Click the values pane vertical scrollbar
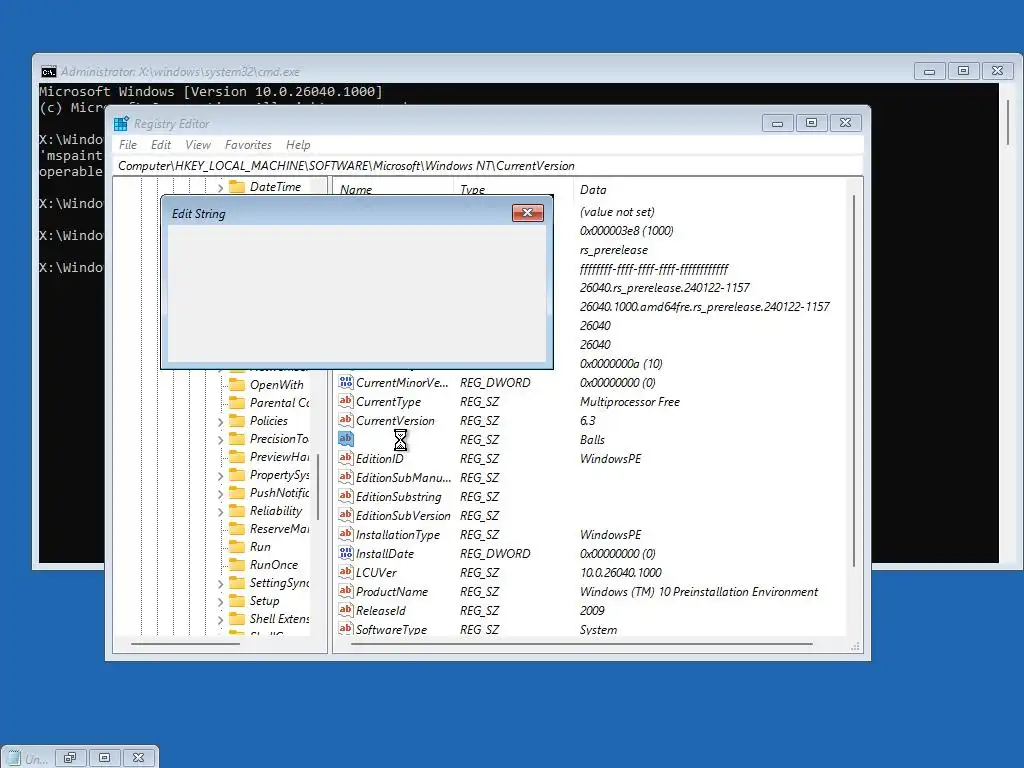The height and width of the screenshot is (768, 1024). click(854, 381)
